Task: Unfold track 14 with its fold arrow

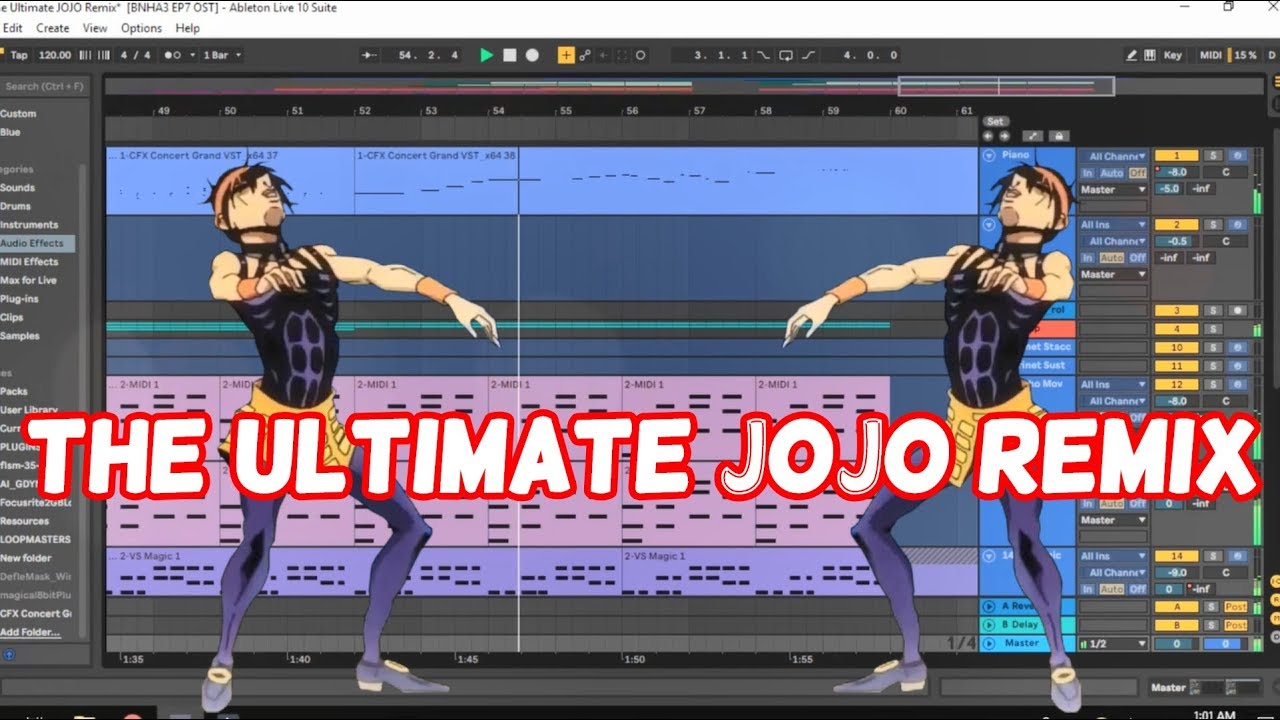Action: [990, 556]
